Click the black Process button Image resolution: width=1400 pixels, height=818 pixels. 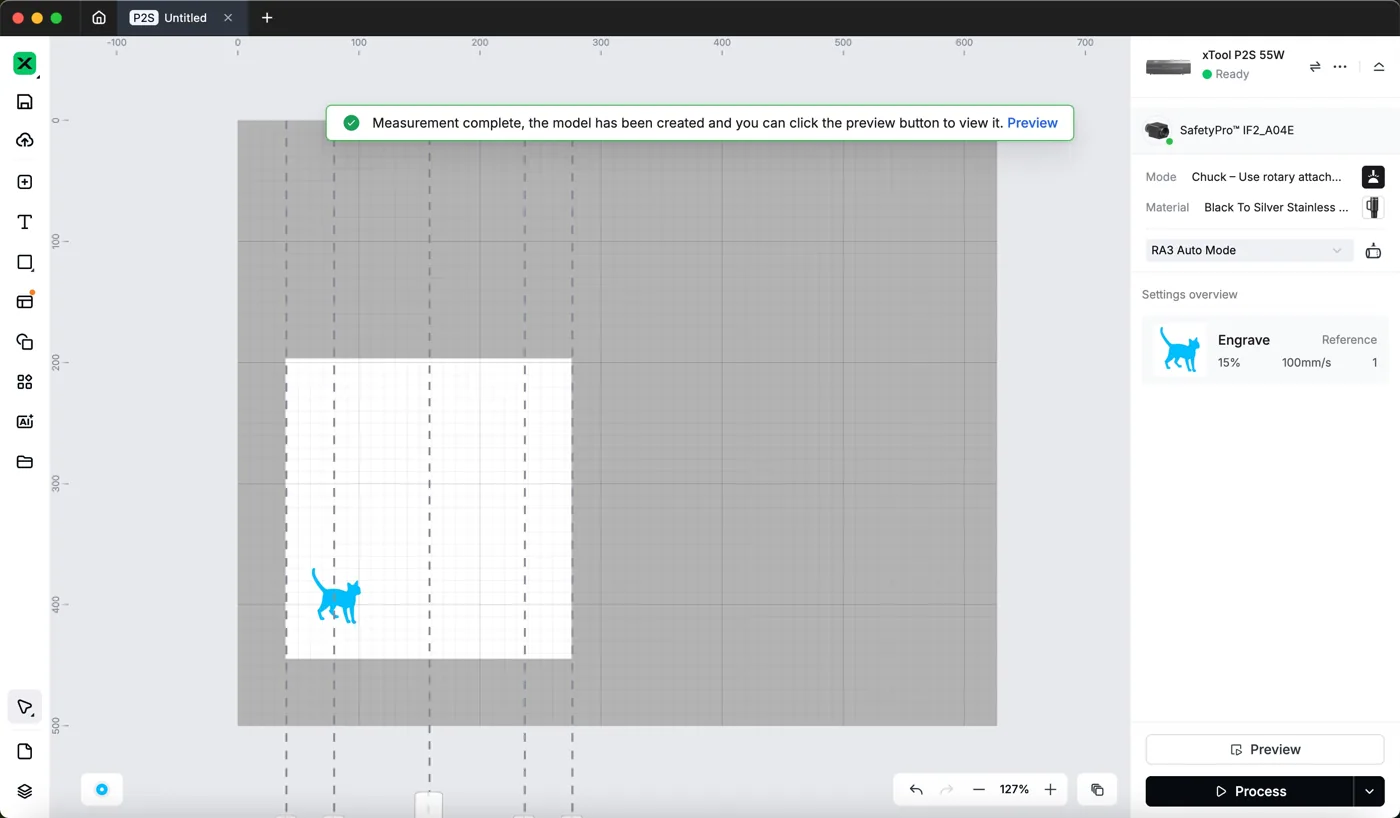1249,791
